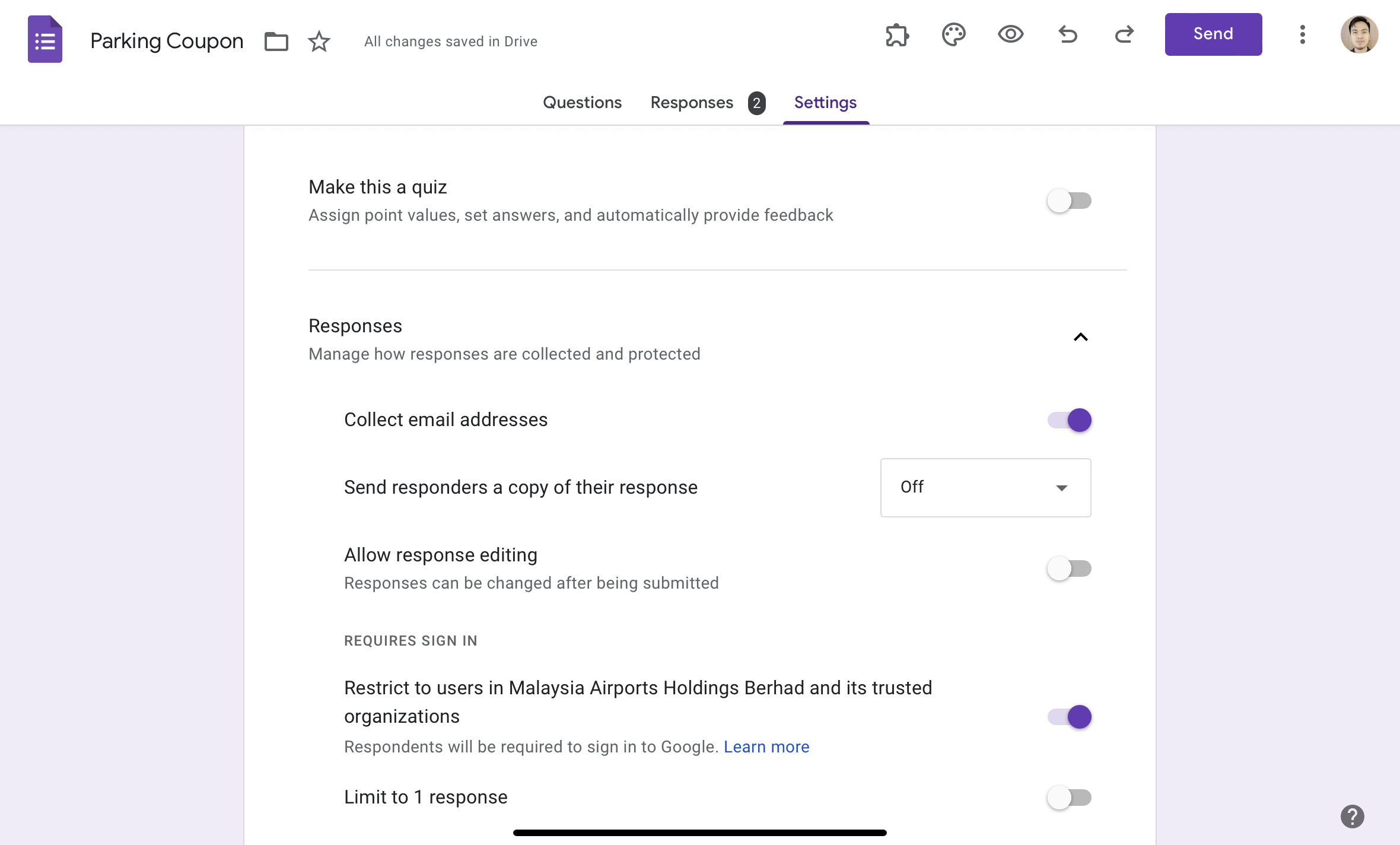Turn off the Malaysia Airports restriction toggle

(x=1068, y=716)
